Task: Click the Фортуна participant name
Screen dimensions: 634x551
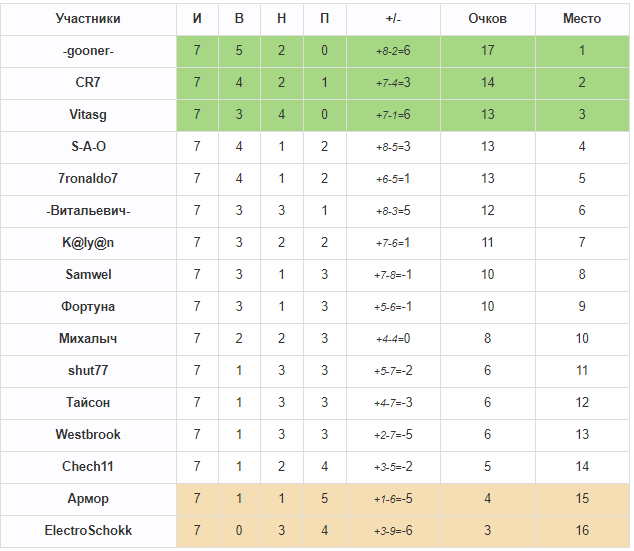Action: coord(88,306)
